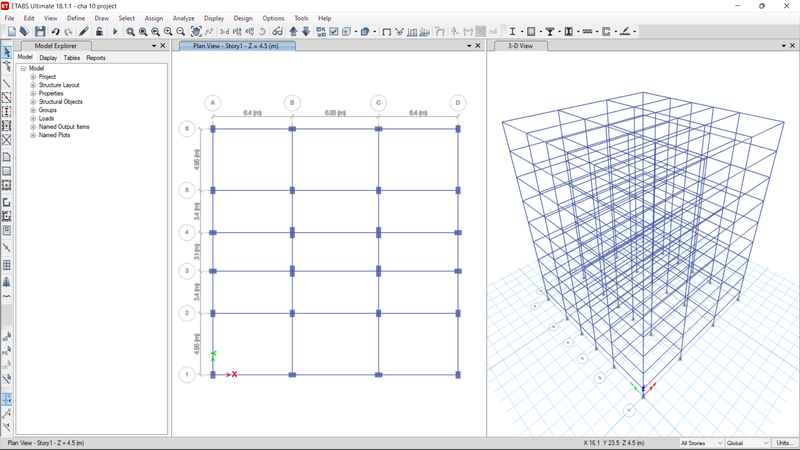
Task: Move up one story with up arrow icon
Action: click(x=293, y=32)
